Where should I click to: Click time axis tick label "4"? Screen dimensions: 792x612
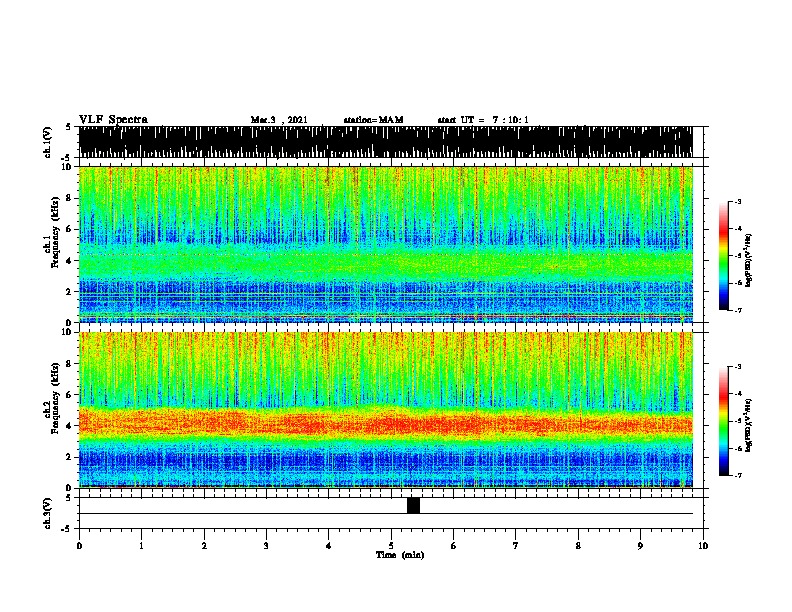329,546
